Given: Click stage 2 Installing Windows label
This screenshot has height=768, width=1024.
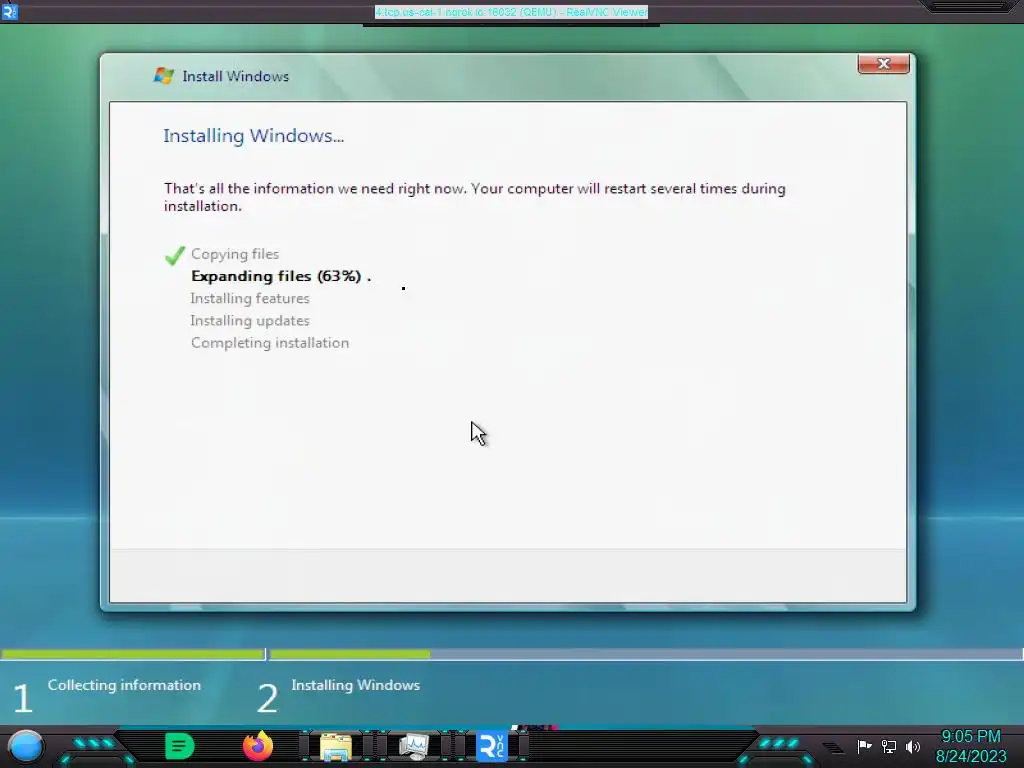Looking at the screenshot, I should tap(355, 685).
